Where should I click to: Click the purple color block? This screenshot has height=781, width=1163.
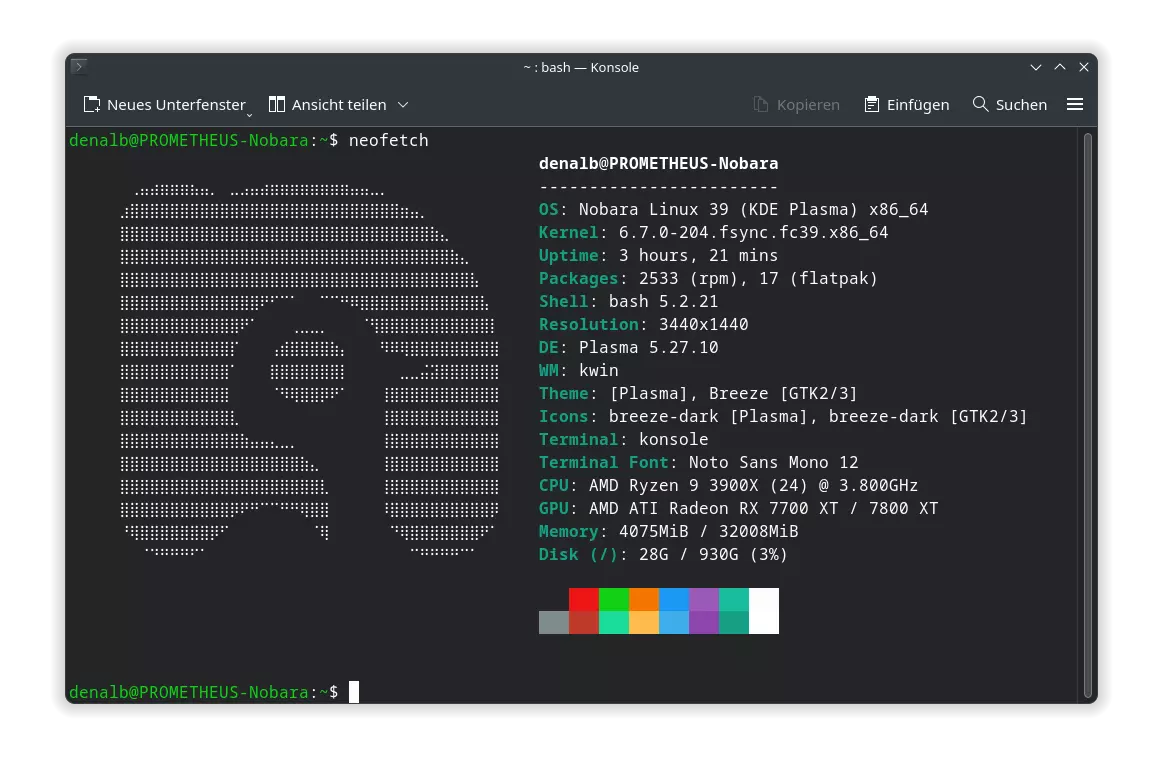click(704, 599)
